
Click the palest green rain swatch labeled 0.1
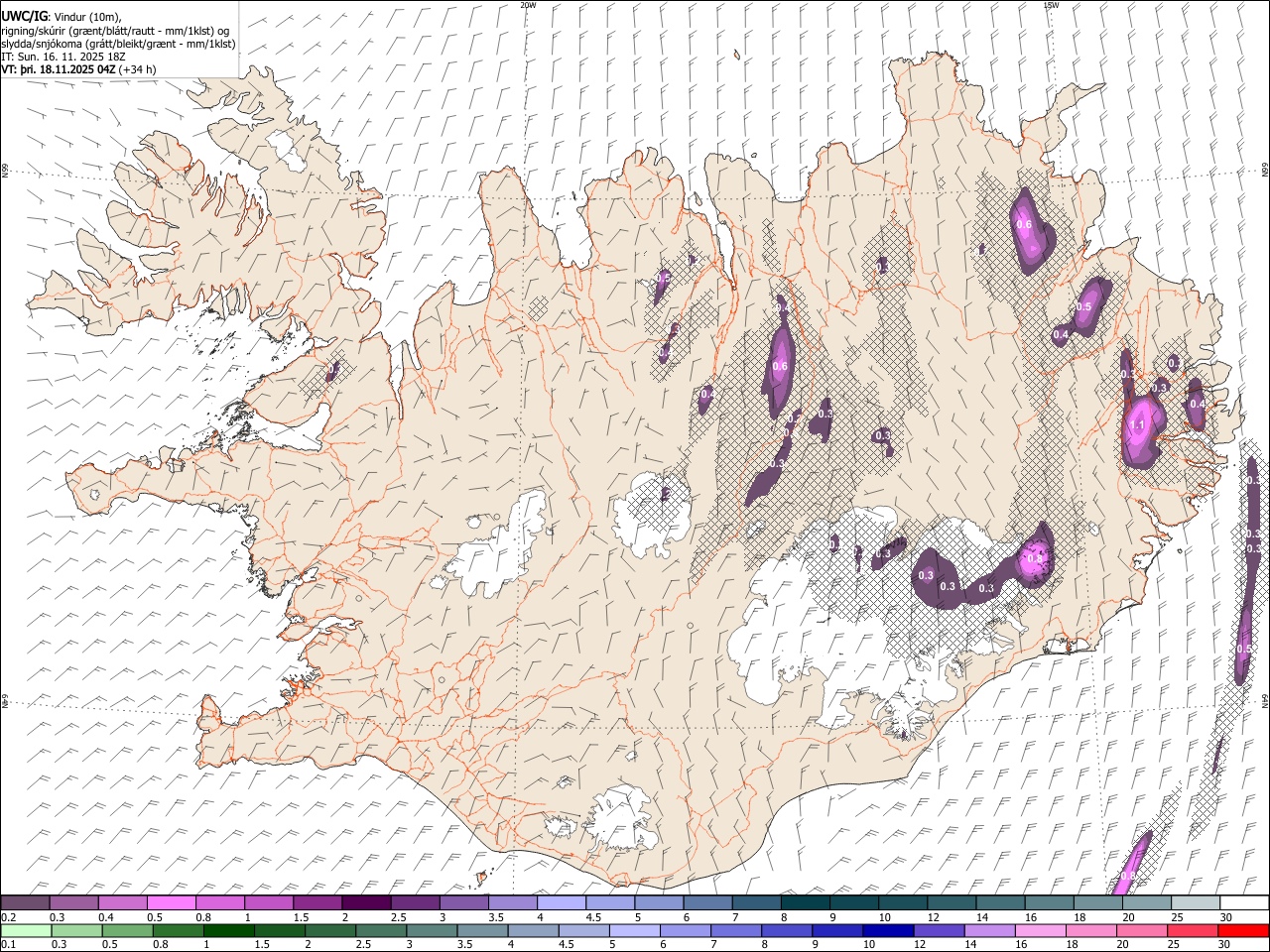pyautogui.click(x=26, y=931)
